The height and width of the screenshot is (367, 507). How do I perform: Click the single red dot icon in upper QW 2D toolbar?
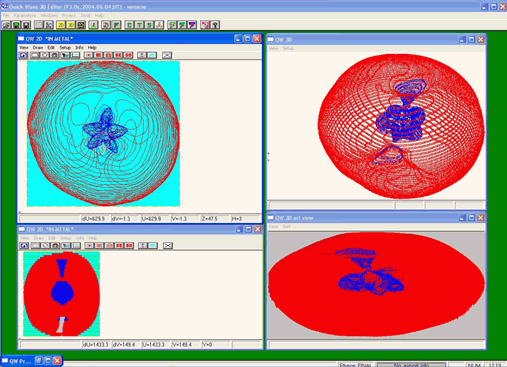[x=89, y=55]
